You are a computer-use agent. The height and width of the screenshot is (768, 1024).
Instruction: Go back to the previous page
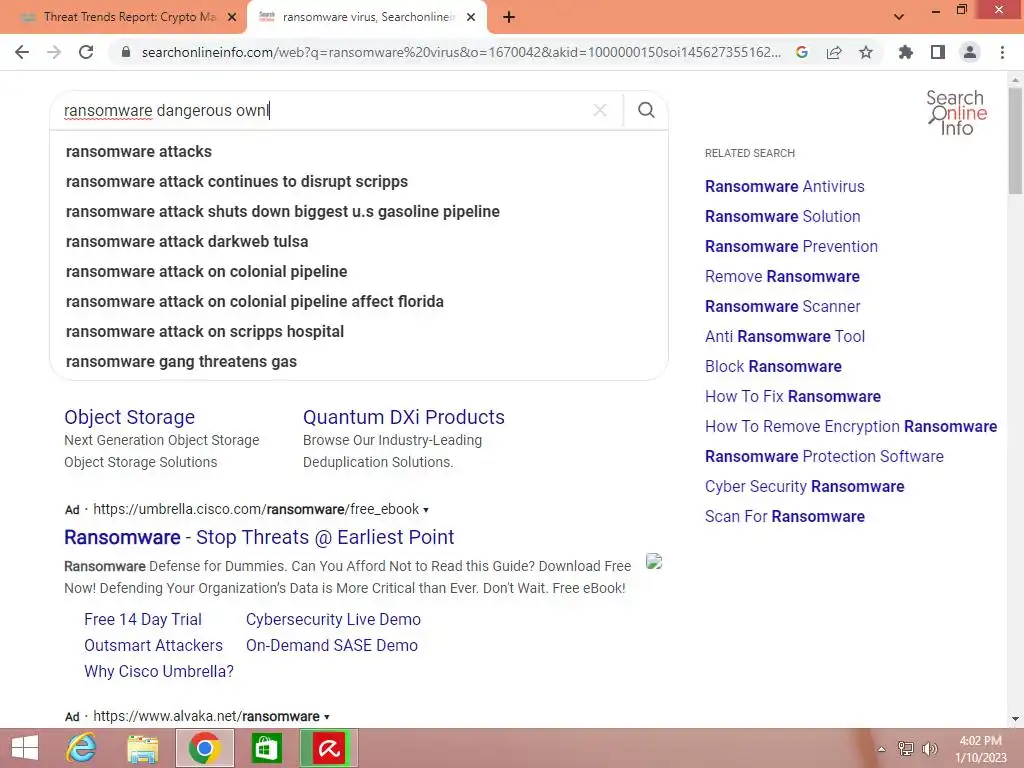22,52
